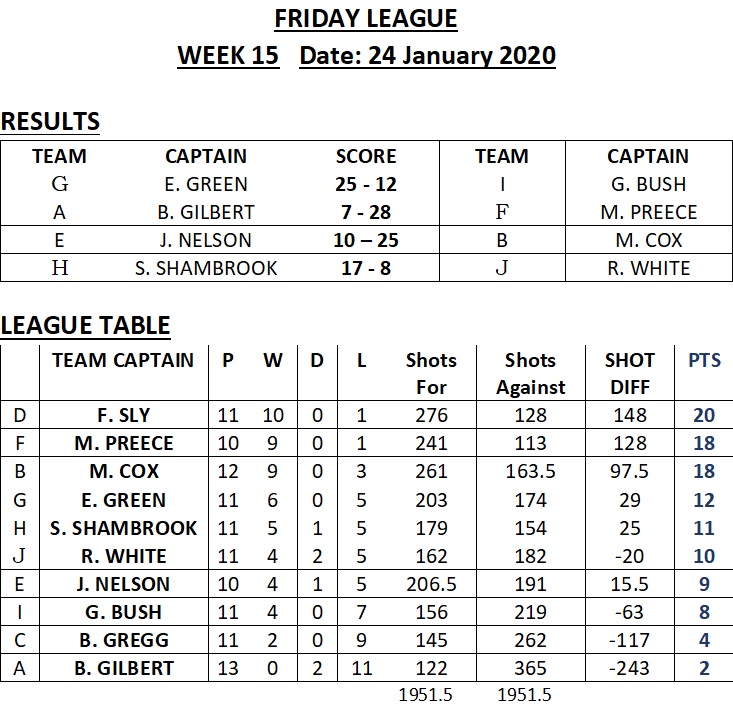733x708 pixels.
Task: Click the 1951.5 total under Shots For
Action: click(x=425, y=695)
